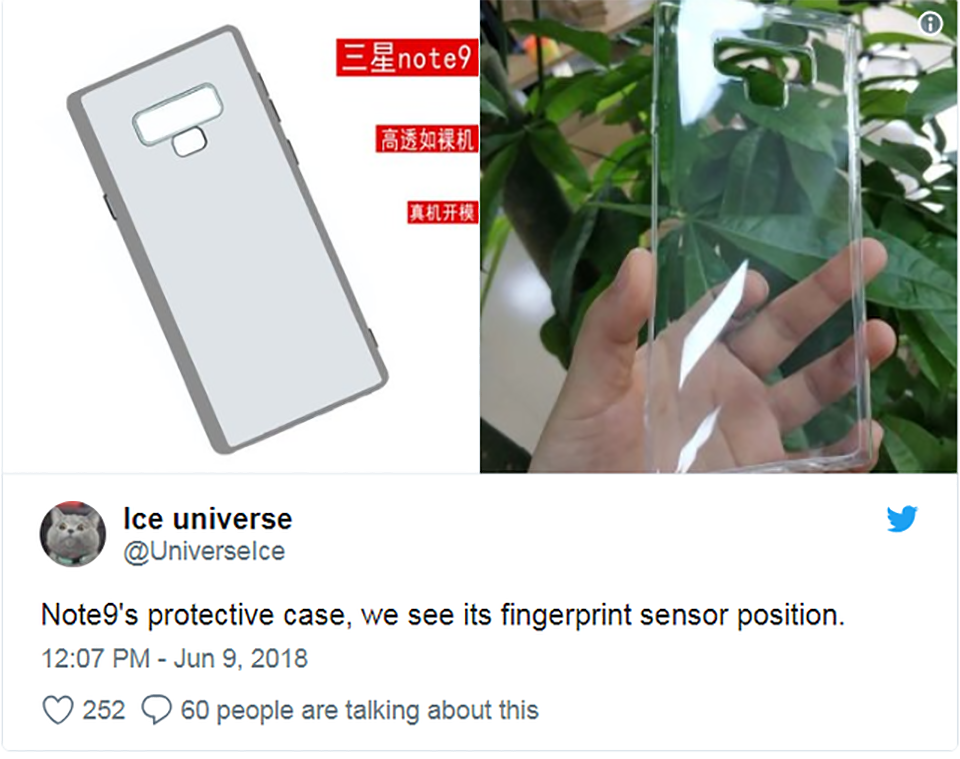Image resolution: width=960 pixels, height=759 pixels.
Task: Click the red 三星note9 label
Action: [x=407, y=58]
